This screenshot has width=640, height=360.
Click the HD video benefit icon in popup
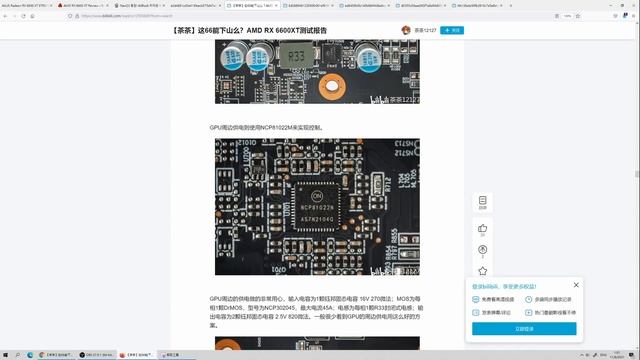pos(476,299)
